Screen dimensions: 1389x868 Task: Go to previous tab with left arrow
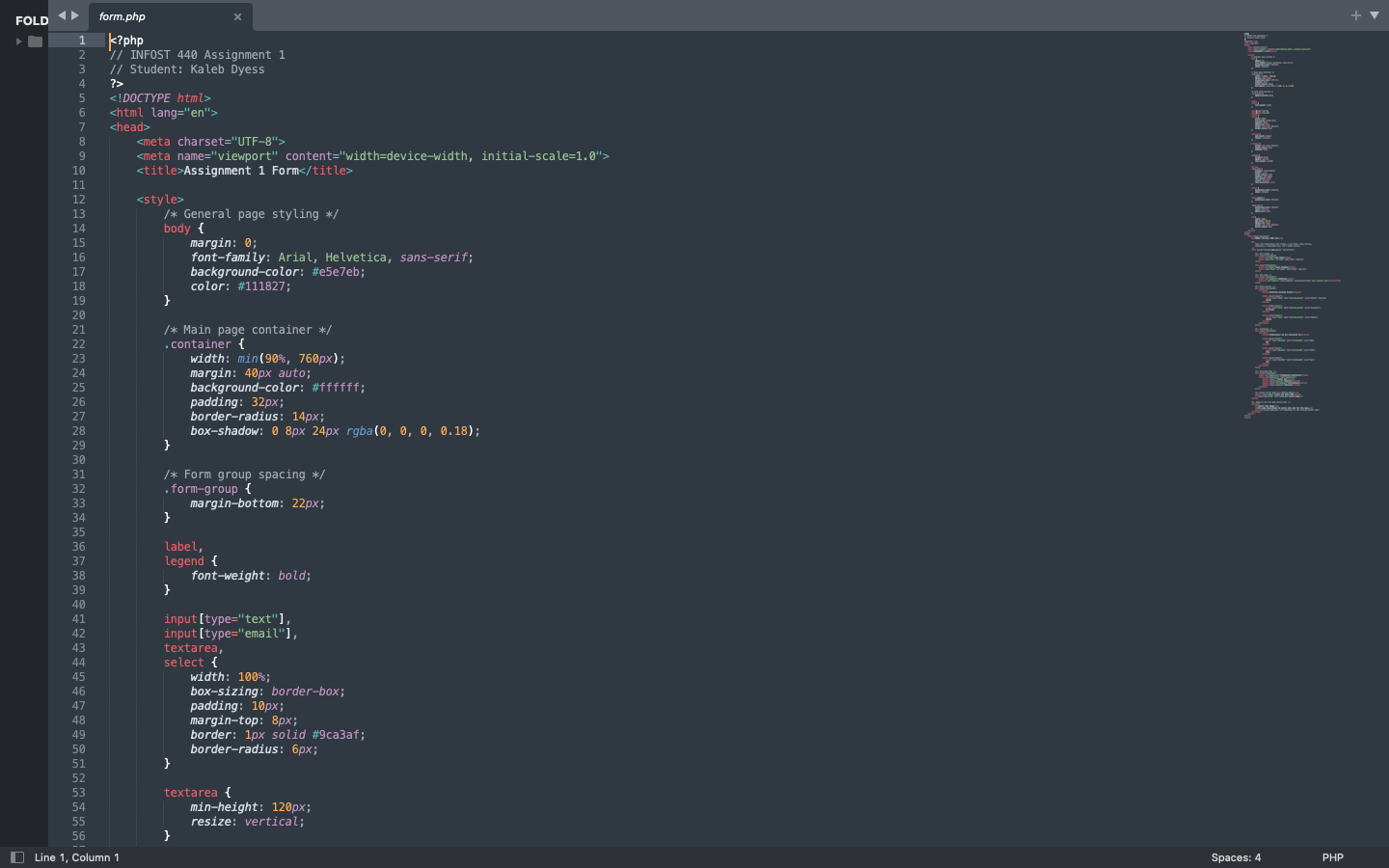click(x=62, y=15)
